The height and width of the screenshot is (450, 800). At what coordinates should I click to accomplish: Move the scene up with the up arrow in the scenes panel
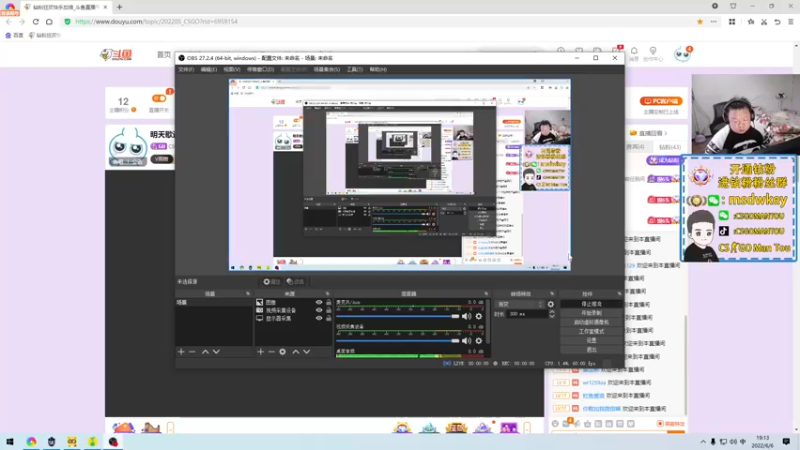point(205,352)
